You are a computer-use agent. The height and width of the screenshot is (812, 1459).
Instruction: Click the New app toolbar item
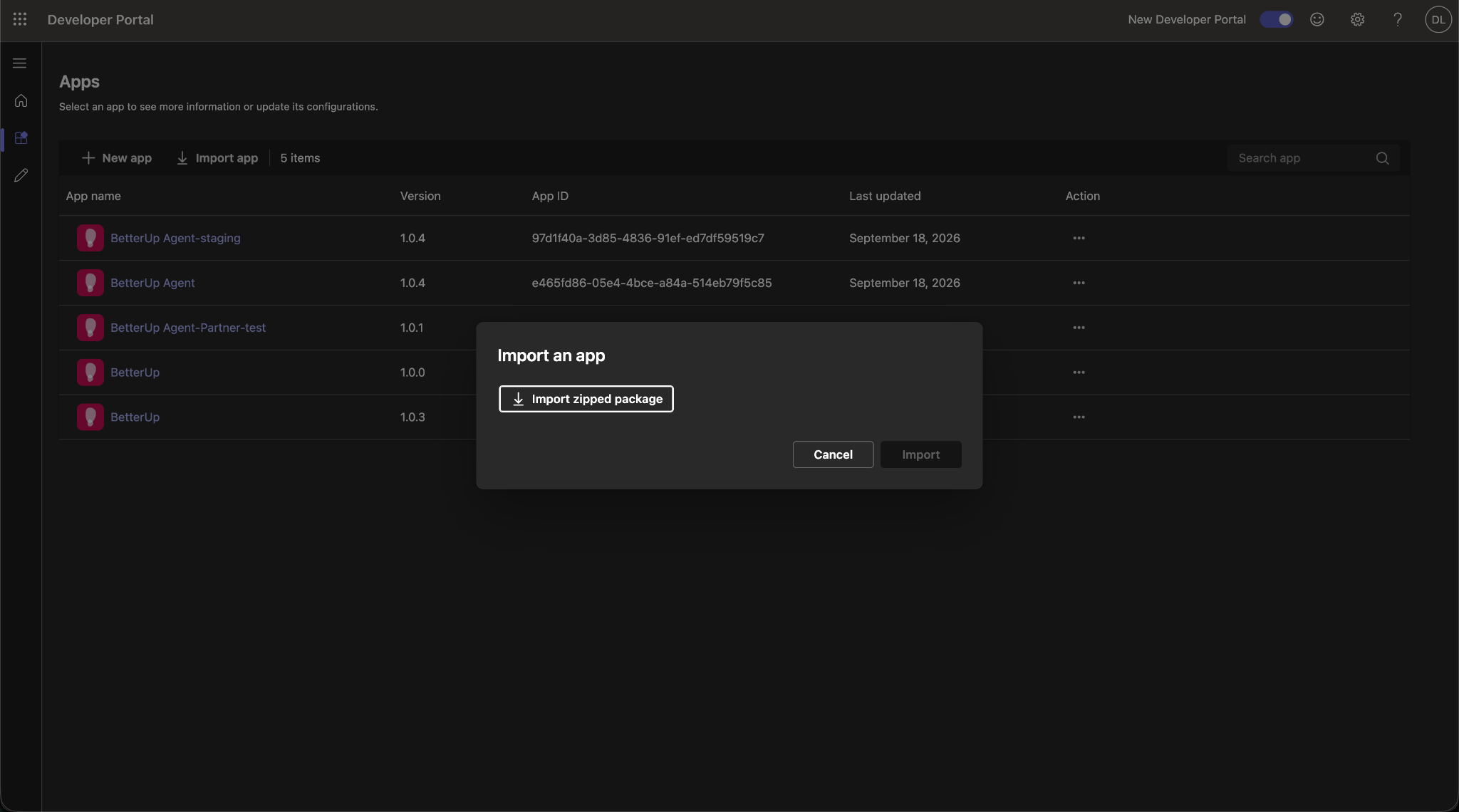coord(117,158)
